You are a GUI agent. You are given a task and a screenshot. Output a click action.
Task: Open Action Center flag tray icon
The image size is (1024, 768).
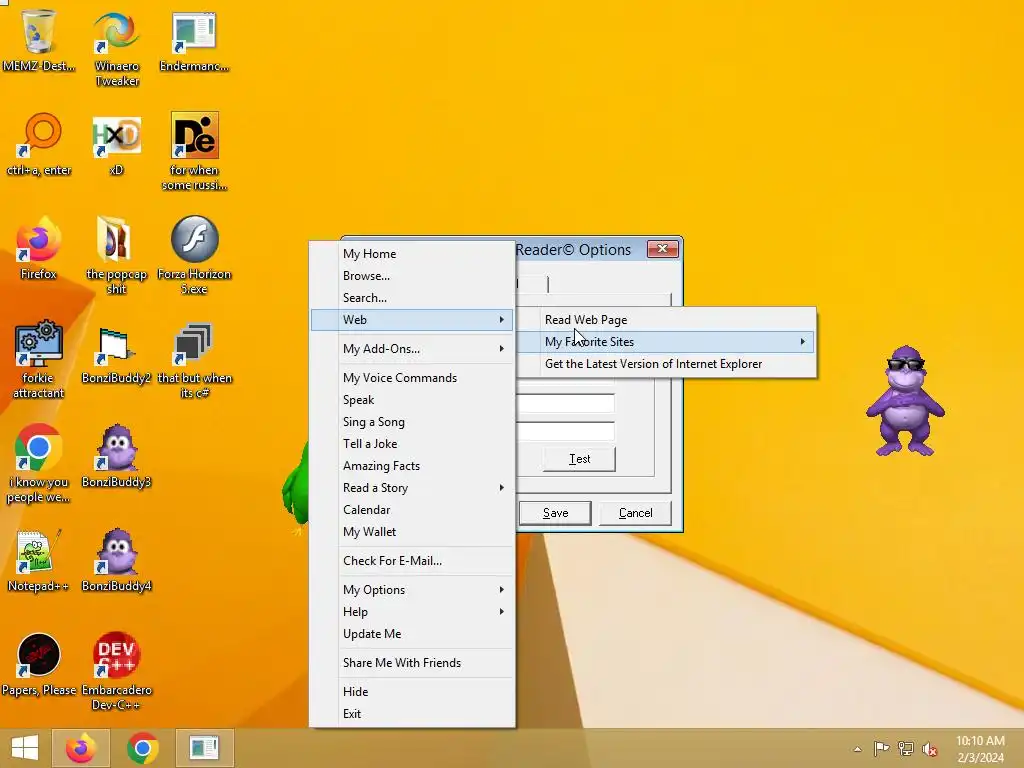[x=881, y=748]
